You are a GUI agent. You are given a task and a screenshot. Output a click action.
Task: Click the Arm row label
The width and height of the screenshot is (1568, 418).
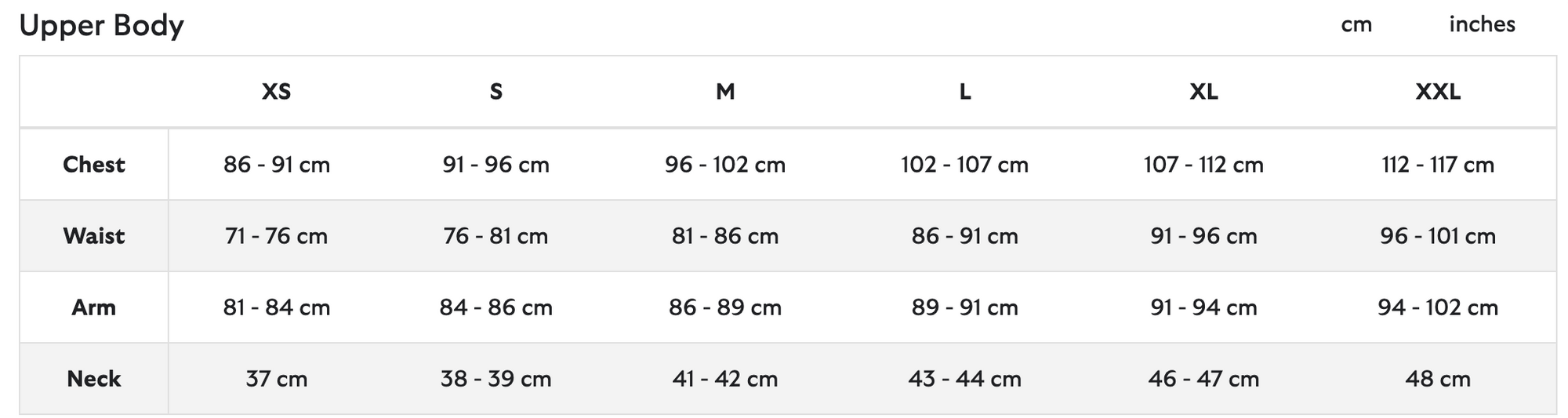(x=94, y=307)
